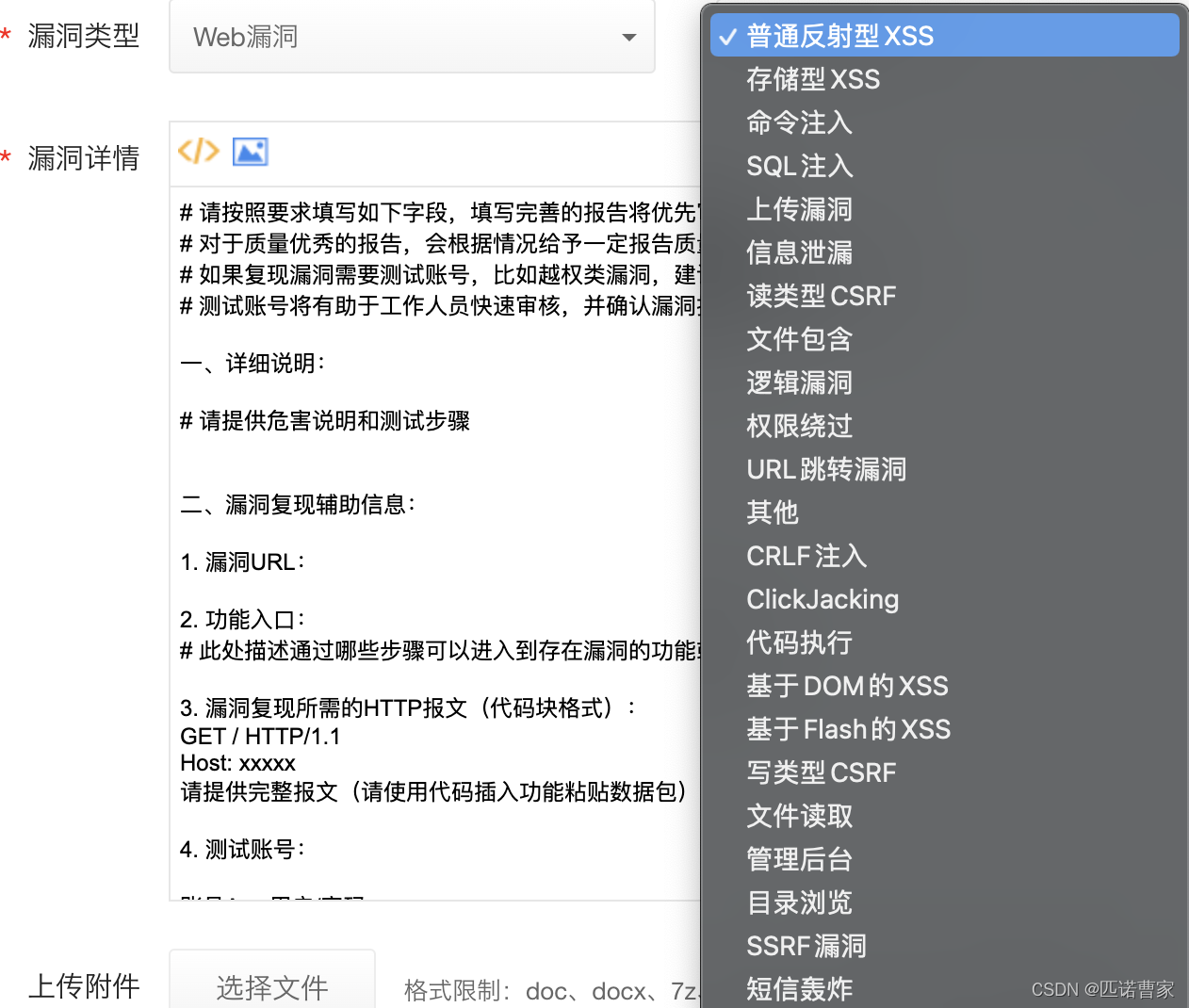The height and width of the screenshot is (1008, 1189).
Task: Click the 4. 测试账号 line in editor
Action: (243, 850)
